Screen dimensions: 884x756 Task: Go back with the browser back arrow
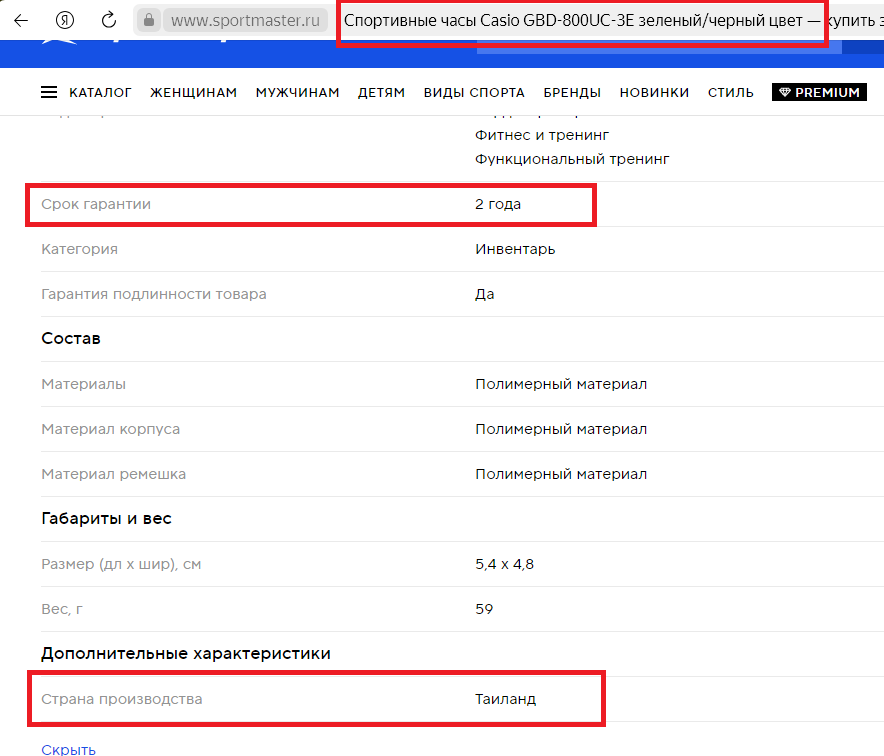[21, 21]
